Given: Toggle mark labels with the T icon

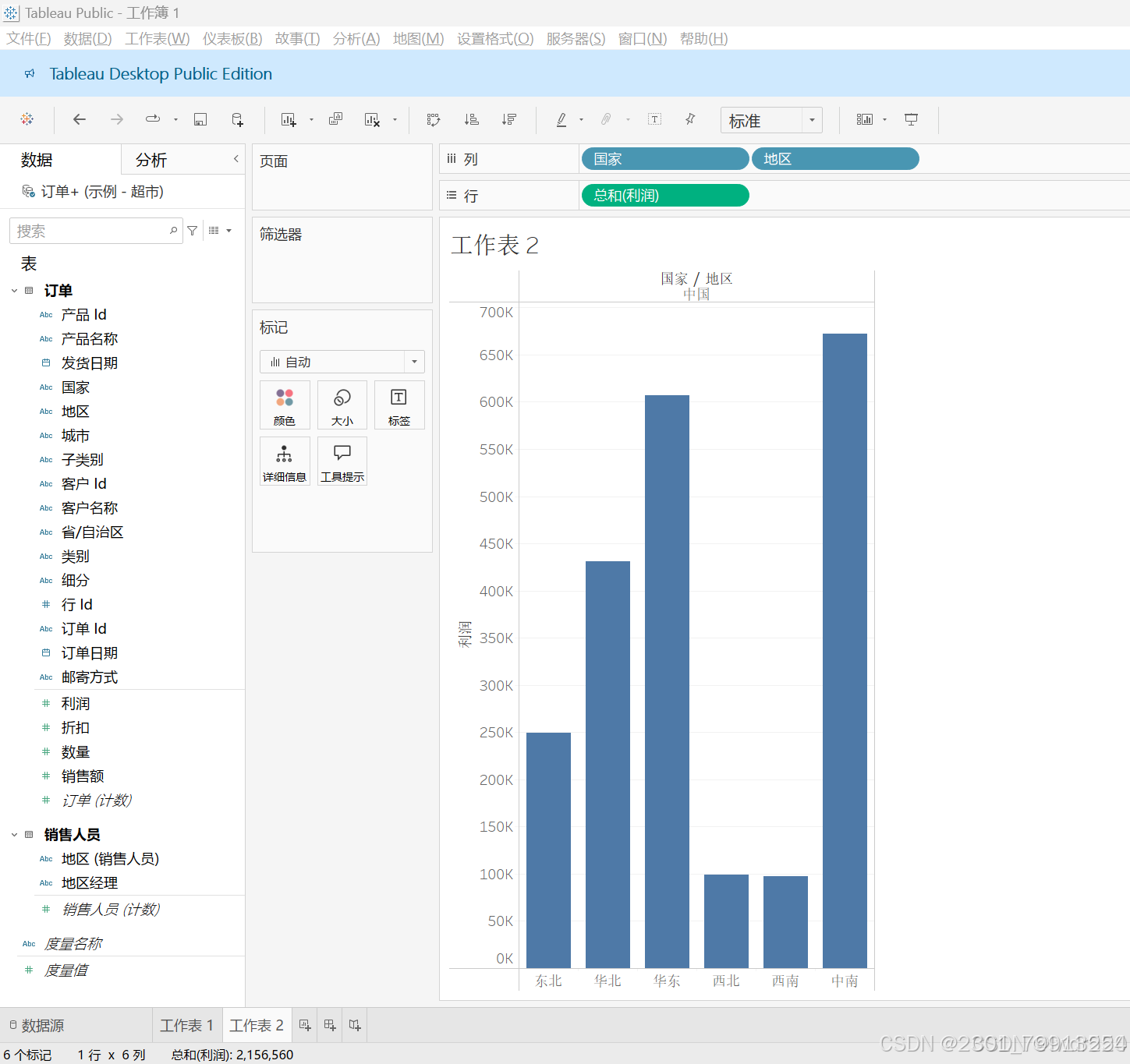Looking at the screenshot, I should pos(654,119).
